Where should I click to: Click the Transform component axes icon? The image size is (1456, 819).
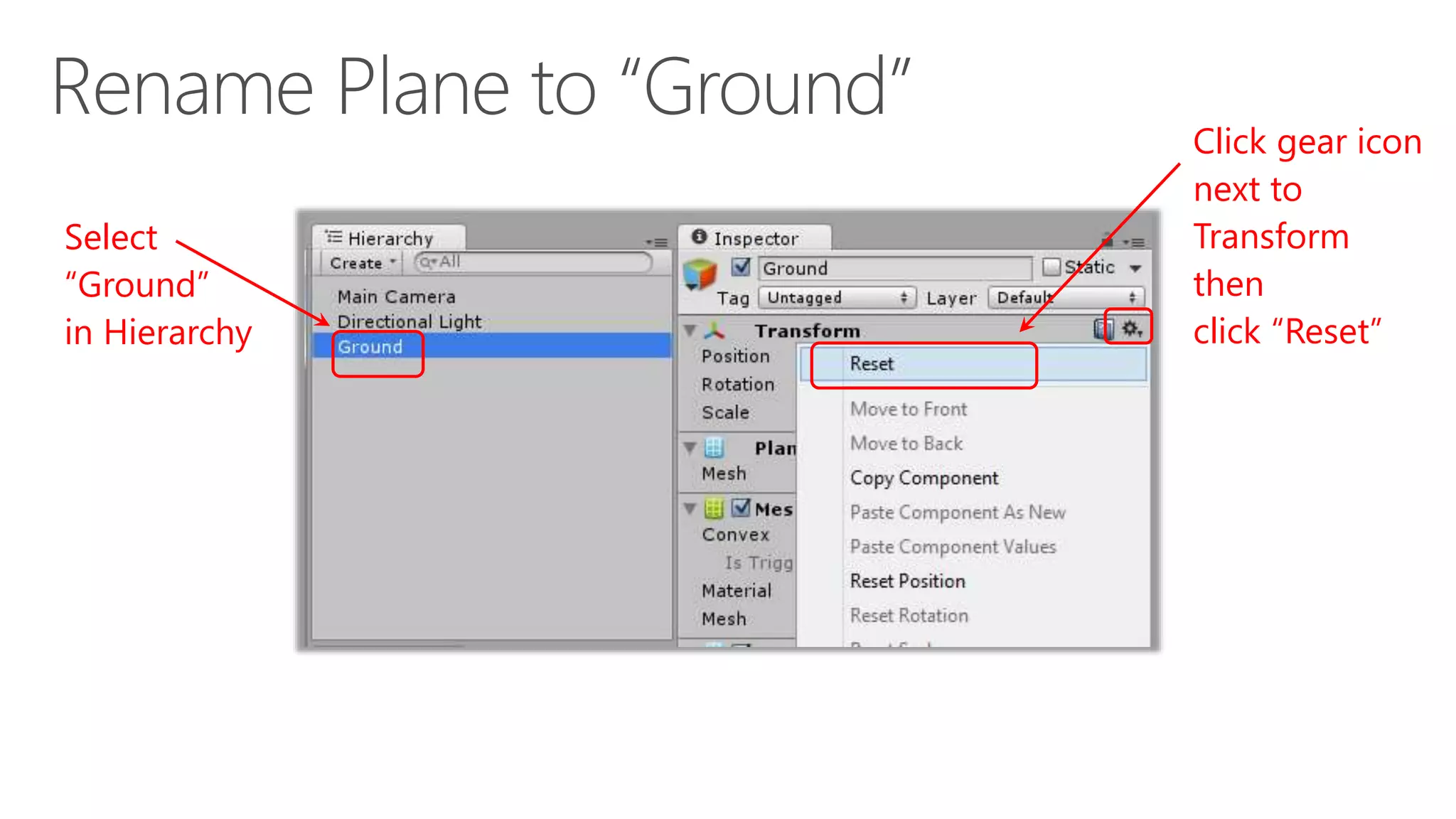point(714,331)
